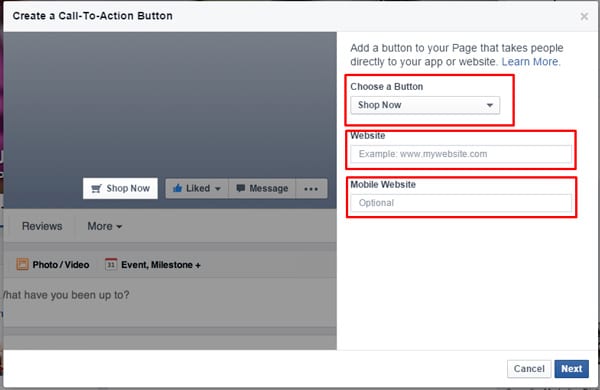600x390 pixels.
Task: Click the thumbs-up Liked icon
Action: (x=177, y=188)
